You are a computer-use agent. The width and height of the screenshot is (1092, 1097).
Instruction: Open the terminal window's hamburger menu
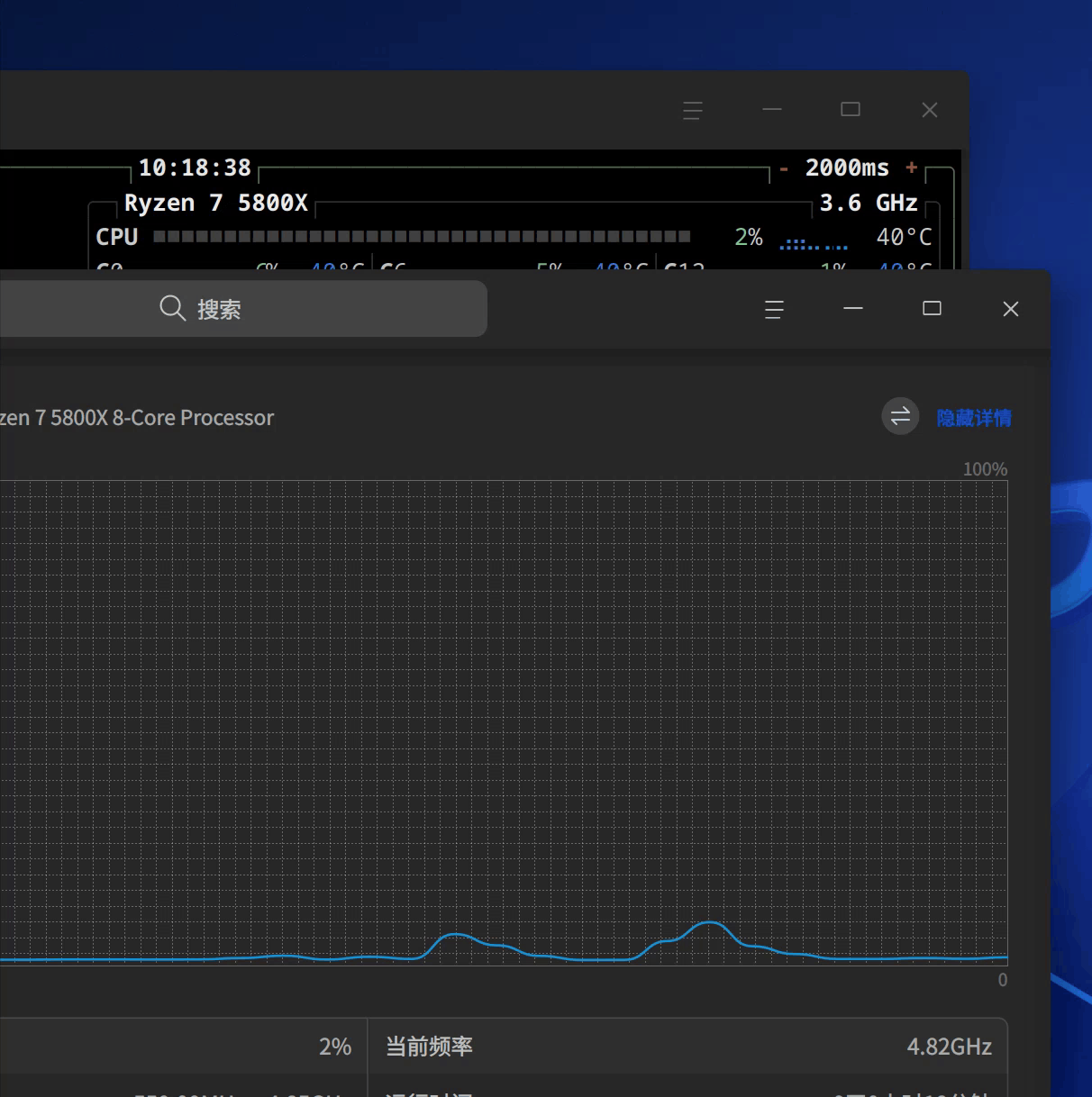pyautogui.click(x=693, y=111)
